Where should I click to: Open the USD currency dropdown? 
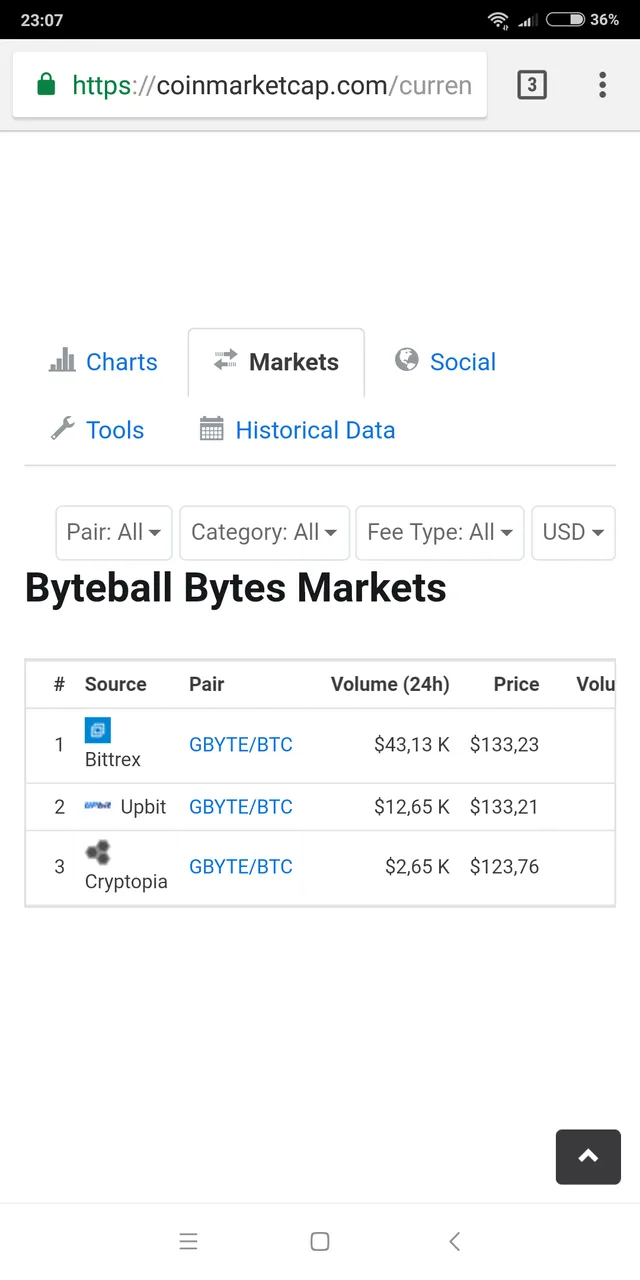(573, 532)
